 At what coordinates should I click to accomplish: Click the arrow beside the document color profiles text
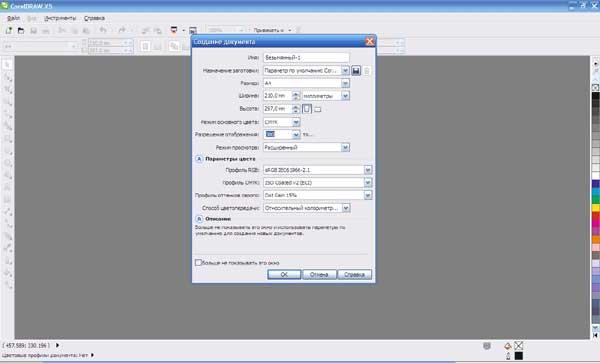pyautogui.click(x=92, y=355)
